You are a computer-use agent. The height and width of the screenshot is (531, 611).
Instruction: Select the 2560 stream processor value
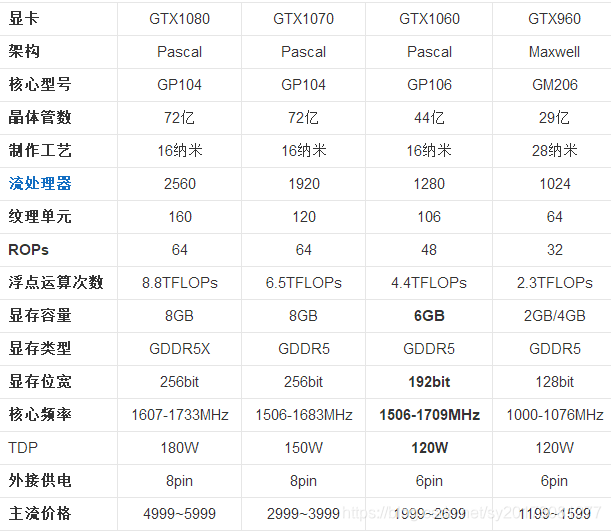click(179, 184)
